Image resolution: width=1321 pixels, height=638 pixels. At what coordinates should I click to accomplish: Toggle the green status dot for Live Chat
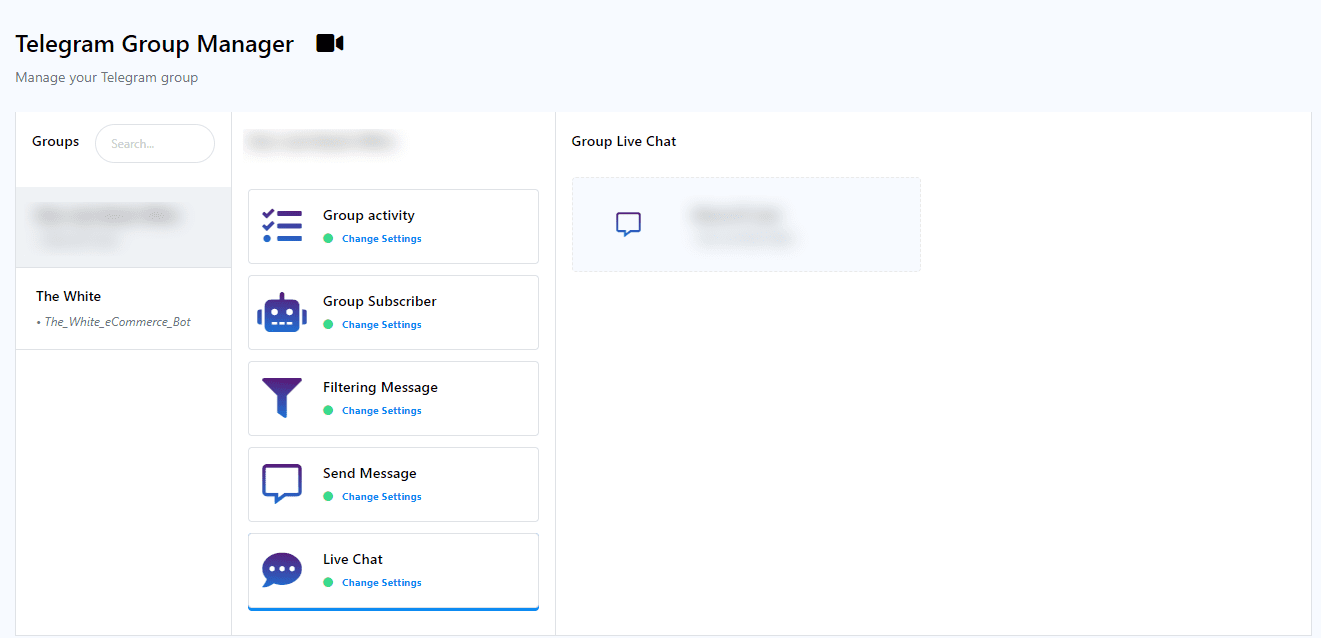[327, 583]
